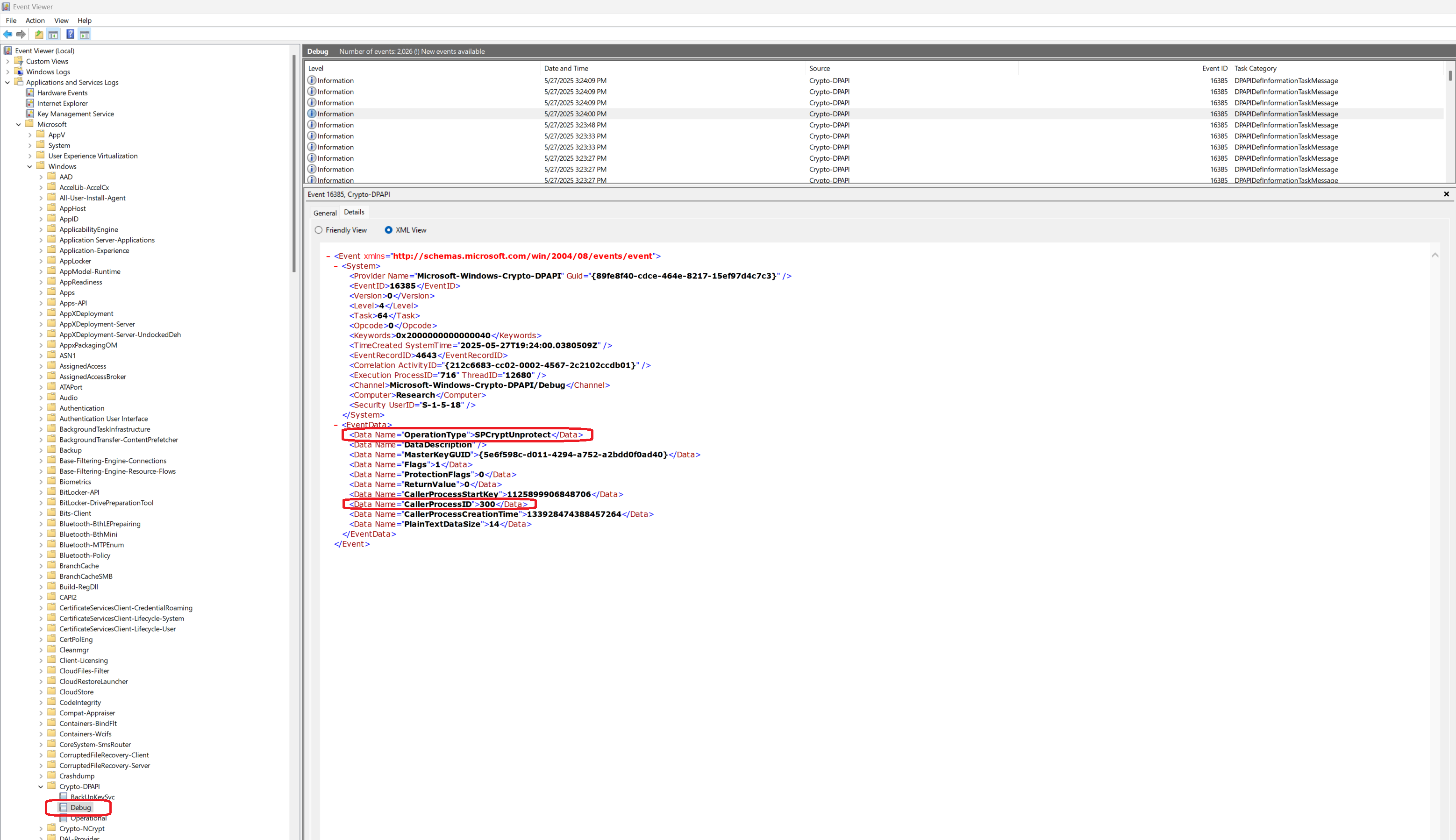Screen dimensions: 1456x840
Task: Collapse the EventData XML node
Action: coord(336,425)
